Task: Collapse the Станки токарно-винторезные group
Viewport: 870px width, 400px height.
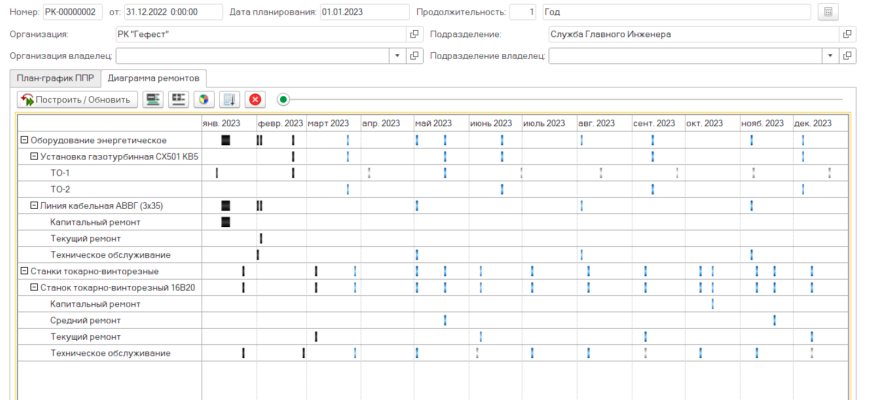Action: [x=24, y=271]
